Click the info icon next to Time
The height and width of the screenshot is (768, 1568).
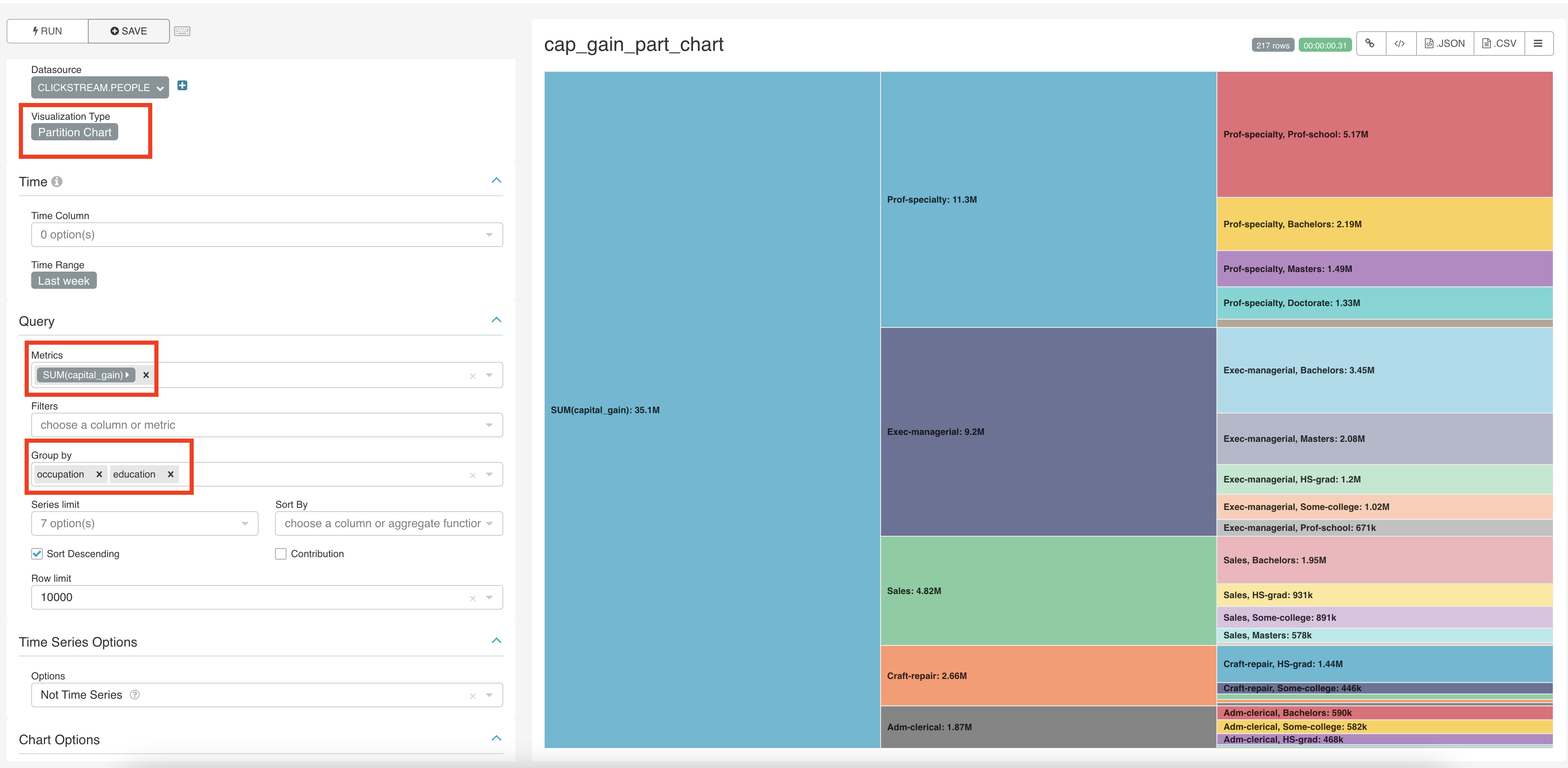[57, 181]
